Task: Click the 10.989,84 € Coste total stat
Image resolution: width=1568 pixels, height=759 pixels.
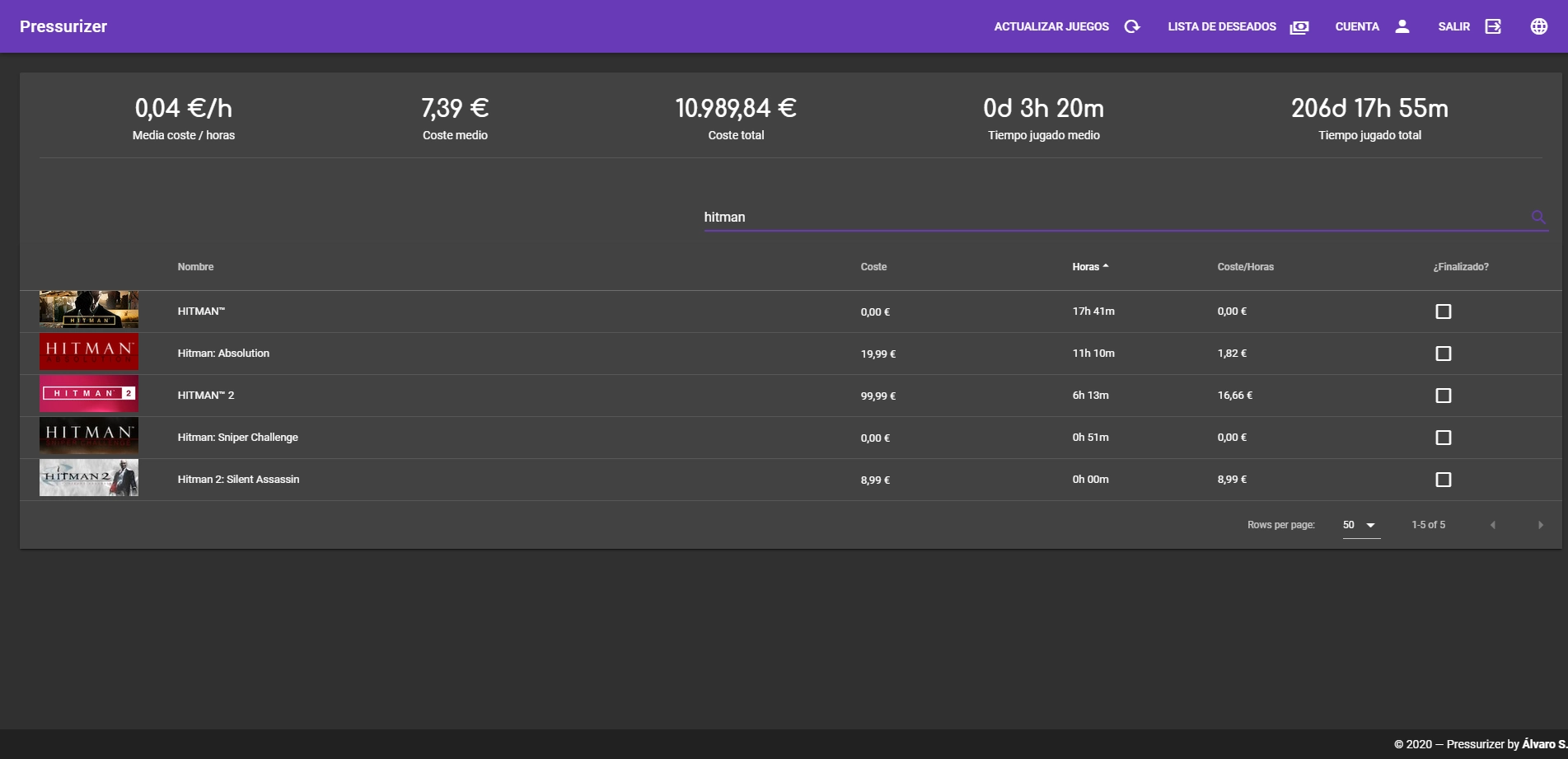Action: tap(736, 108)
